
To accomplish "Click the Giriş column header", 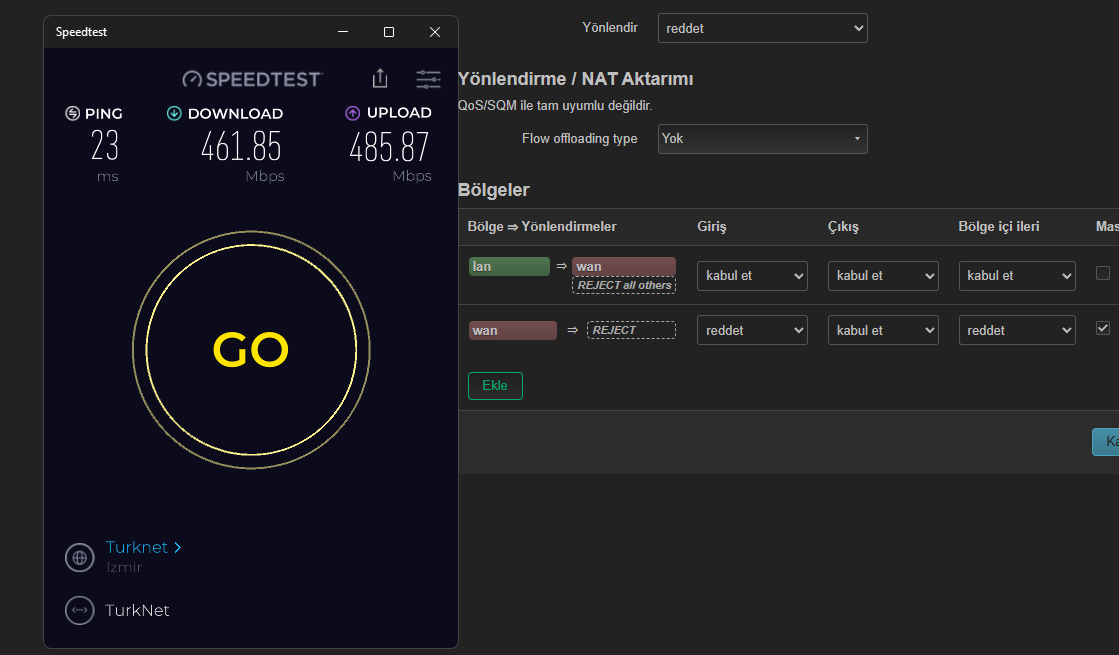I will click(712, 227).
